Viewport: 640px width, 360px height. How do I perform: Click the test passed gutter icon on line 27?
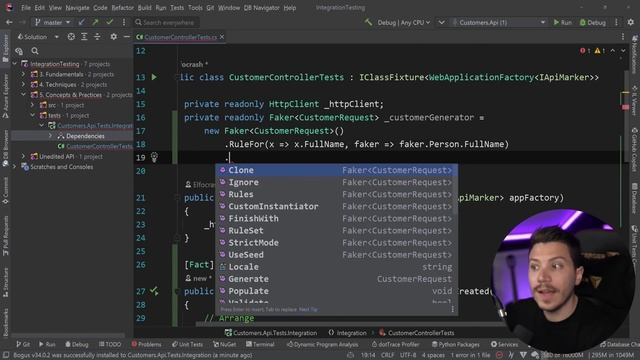(154, 291)
